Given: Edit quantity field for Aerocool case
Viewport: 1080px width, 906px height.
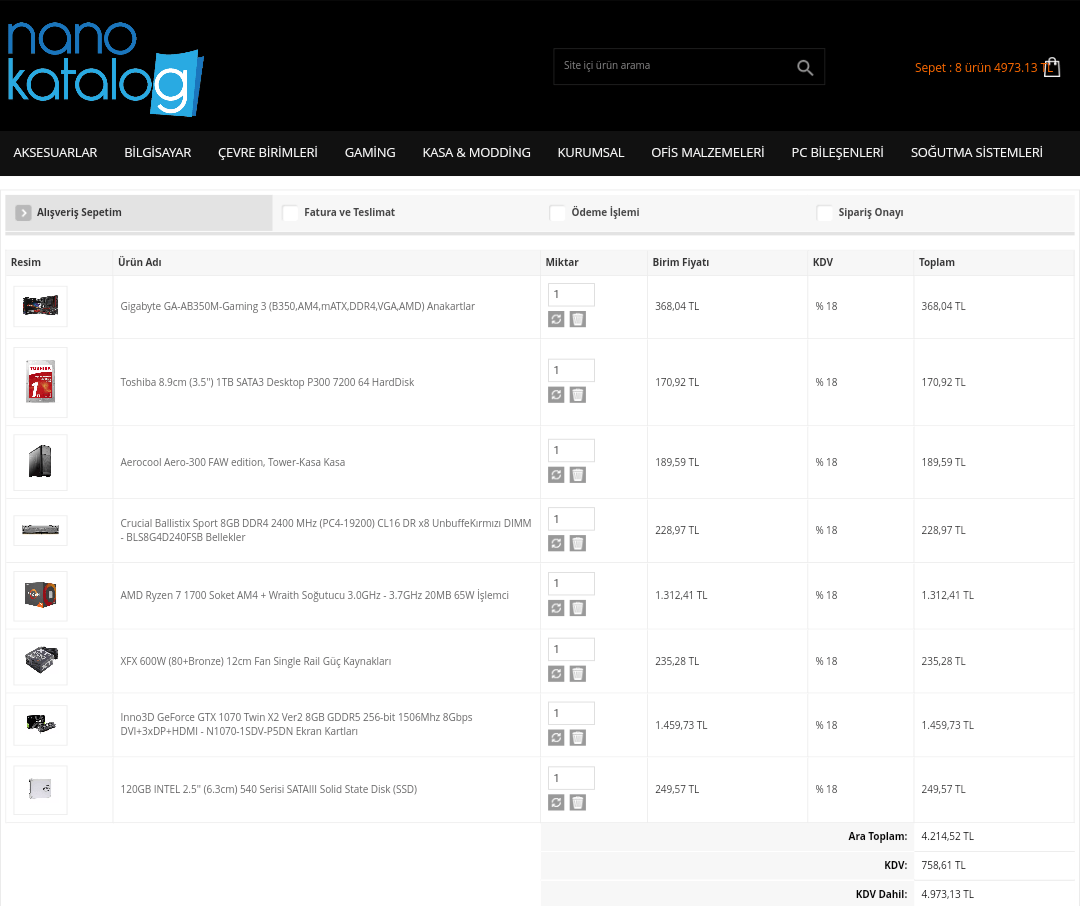Looking at the screenshot, I should (x=571, y=450).
